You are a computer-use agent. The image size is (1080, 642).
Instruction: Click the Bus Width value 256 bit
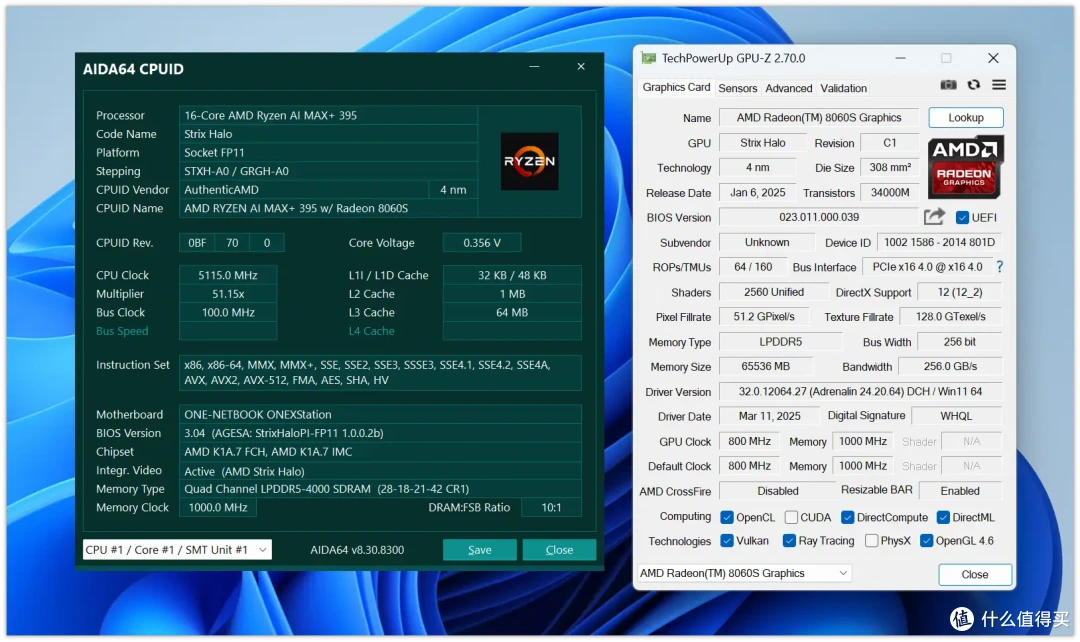(959, 342)
